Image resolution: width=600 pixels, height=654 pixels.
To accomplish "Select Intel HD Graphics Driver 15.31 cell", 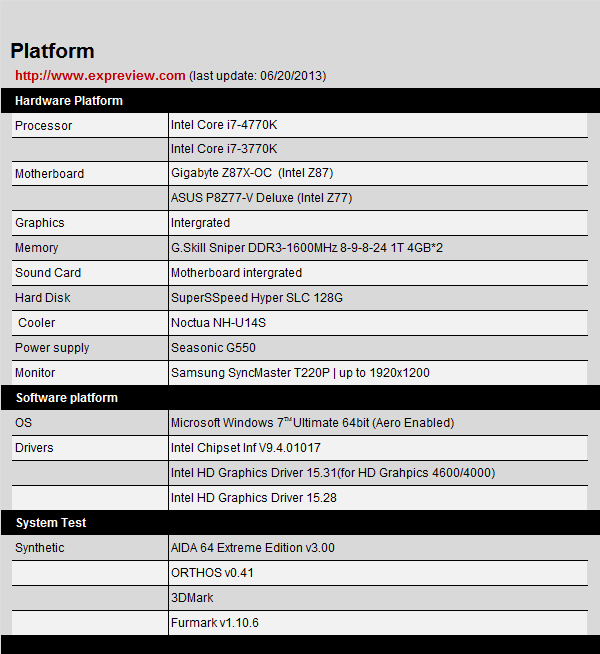I will [x=378, y=473].
